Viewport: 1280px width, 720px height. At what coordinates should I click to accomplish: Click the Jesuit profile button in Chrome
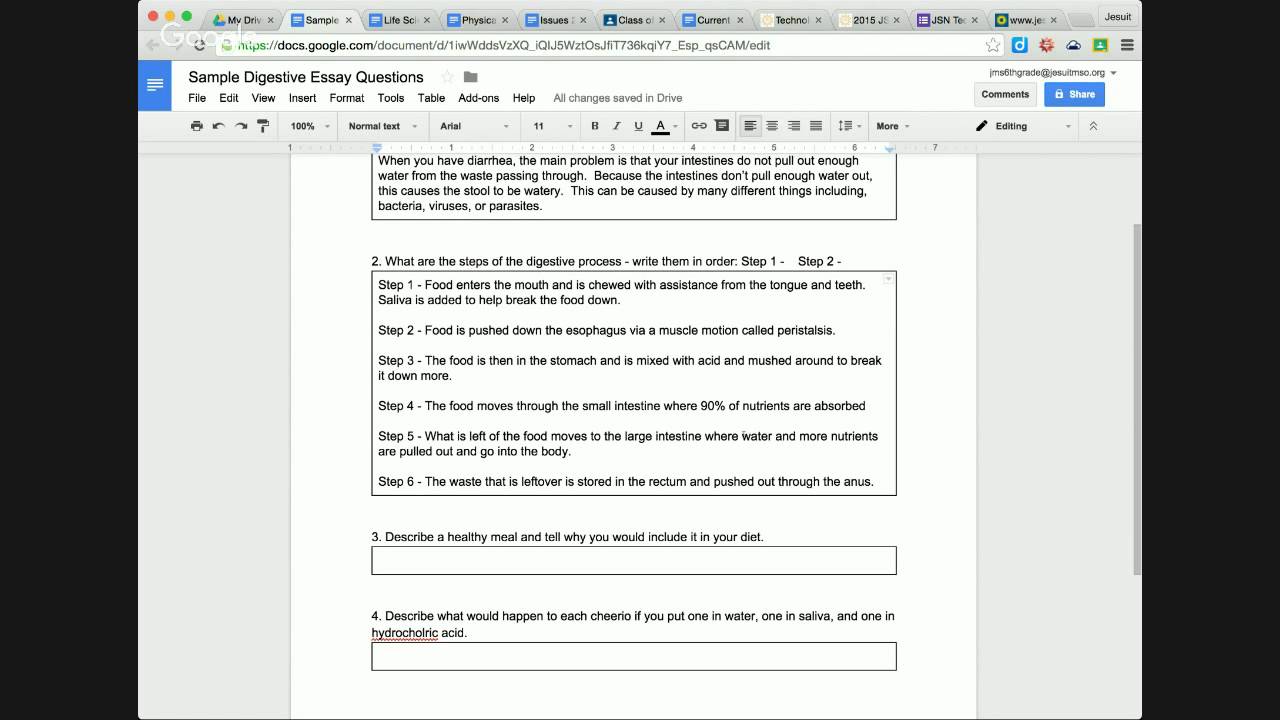click(x=1117, y=16)
